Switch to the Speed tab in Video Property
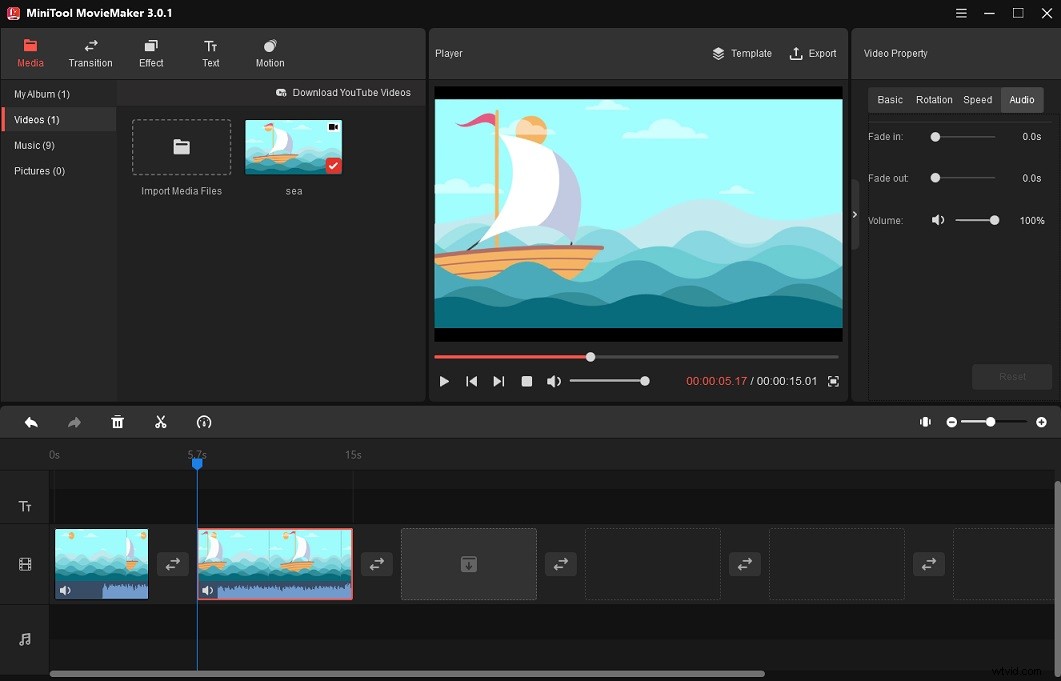 pos(978,99)
